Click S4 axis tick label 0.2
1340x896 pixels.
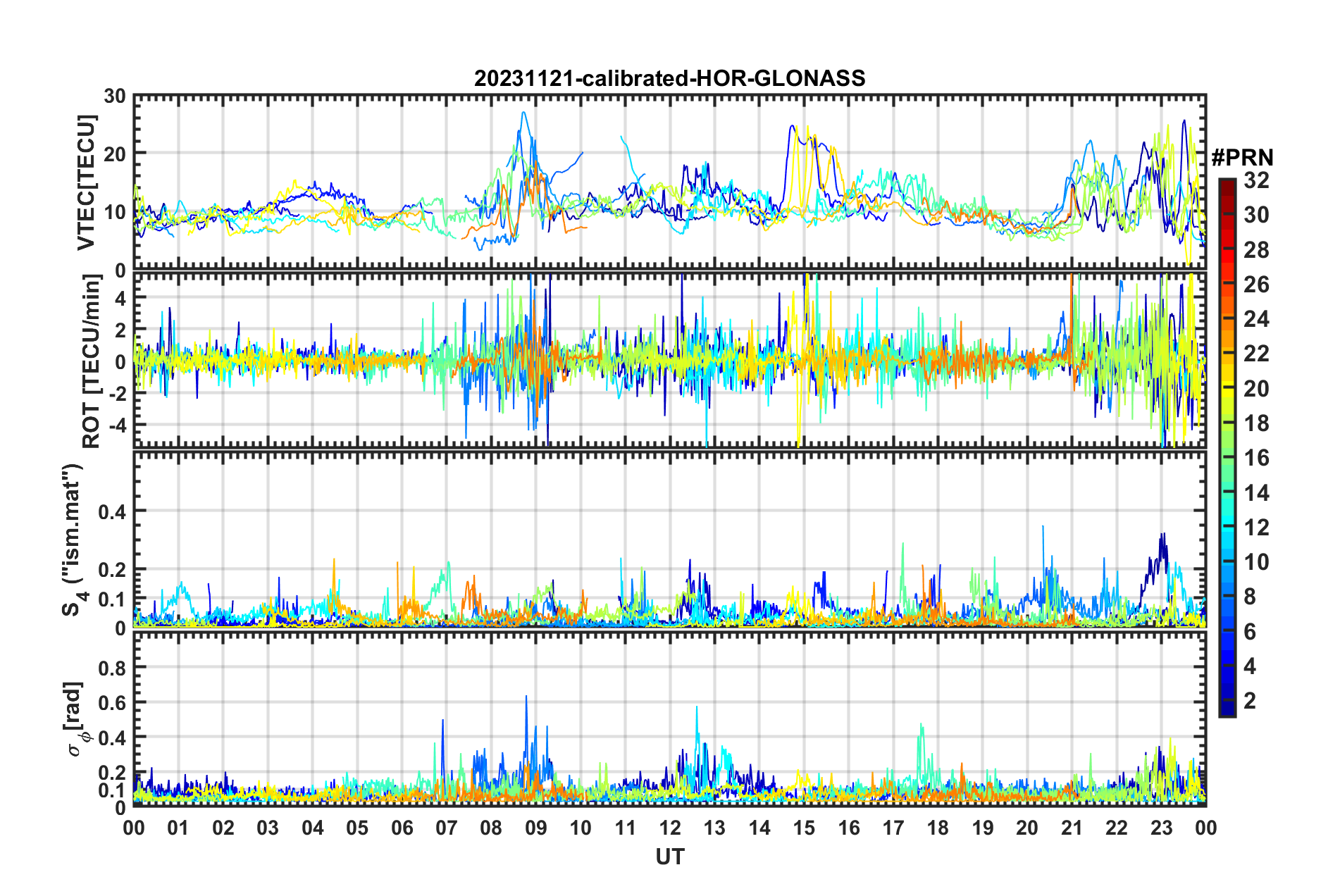click(x=111, y=570)
